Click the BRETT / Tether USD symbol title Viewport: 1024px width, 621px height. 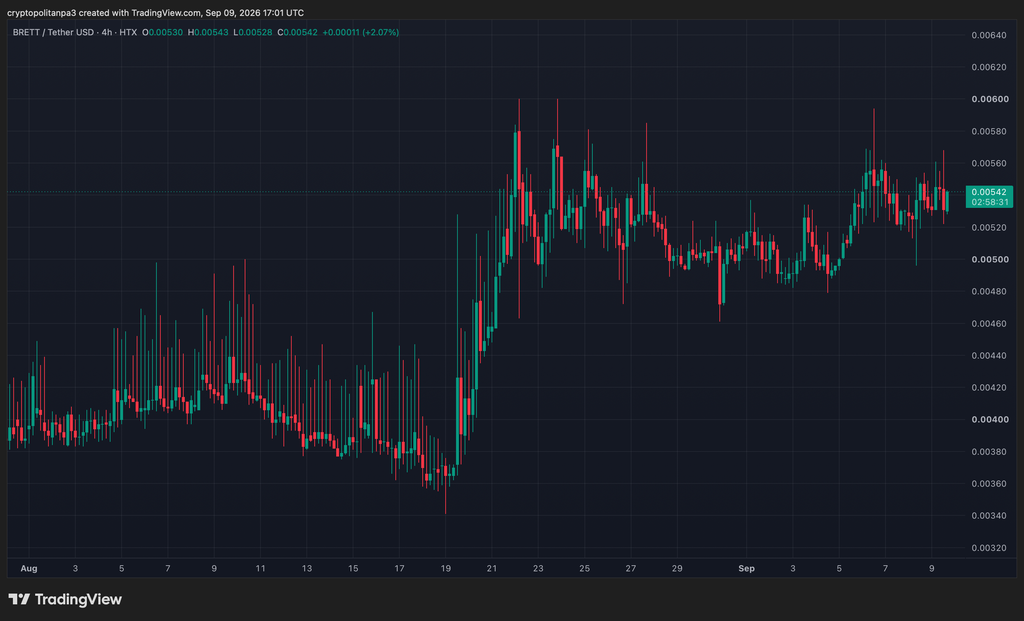[54, 32]
